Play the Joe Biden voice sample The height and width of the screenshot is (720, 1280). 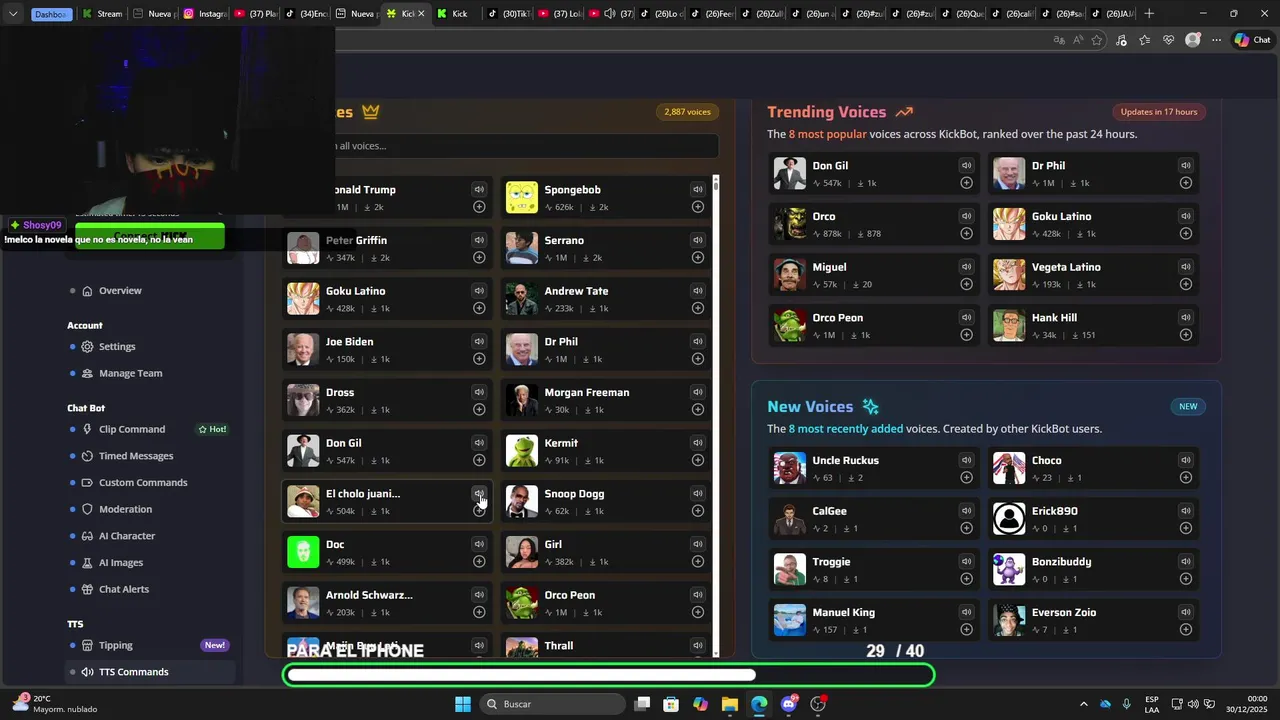(x=479, y=341)
